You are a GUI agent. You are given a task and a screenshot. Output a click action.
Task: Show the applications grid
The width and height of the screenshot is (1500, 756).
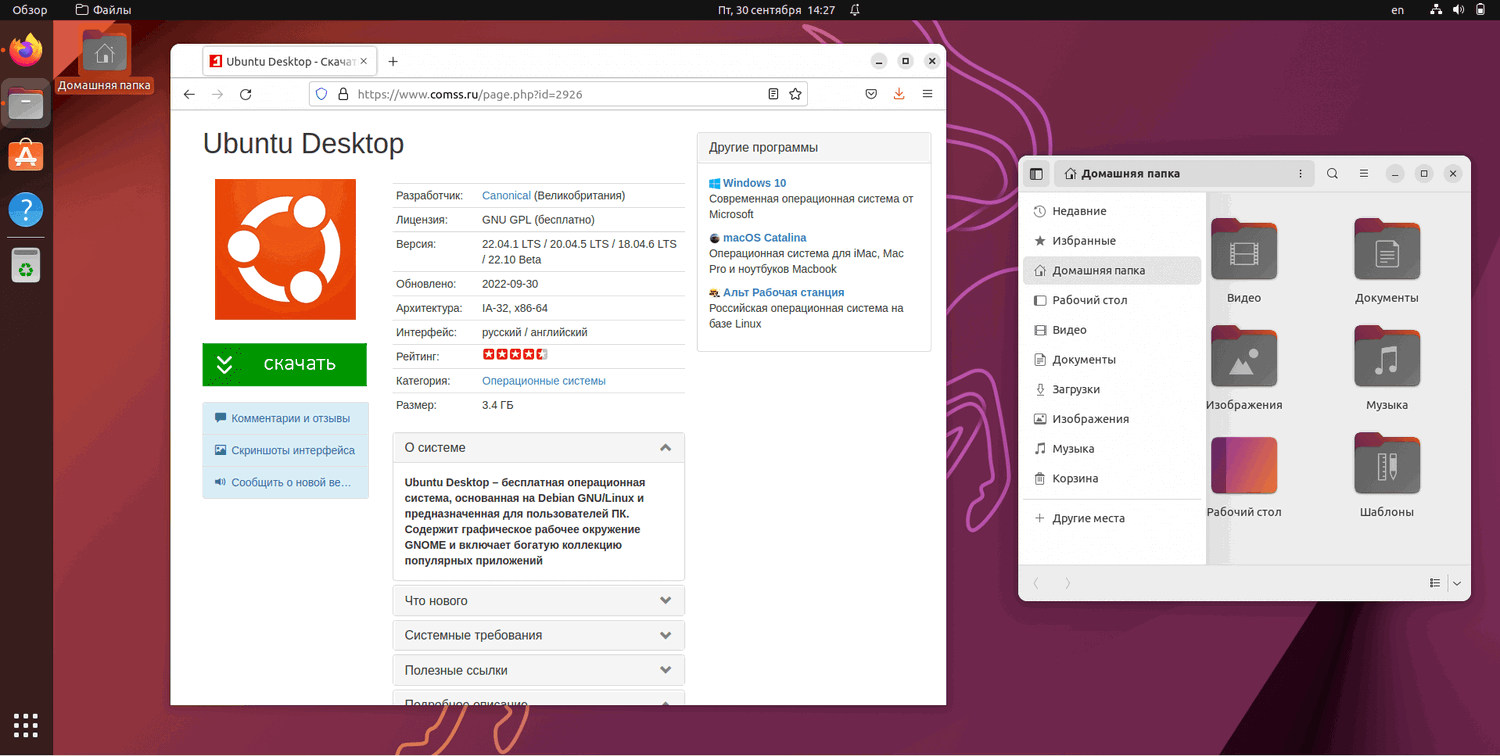26,726
